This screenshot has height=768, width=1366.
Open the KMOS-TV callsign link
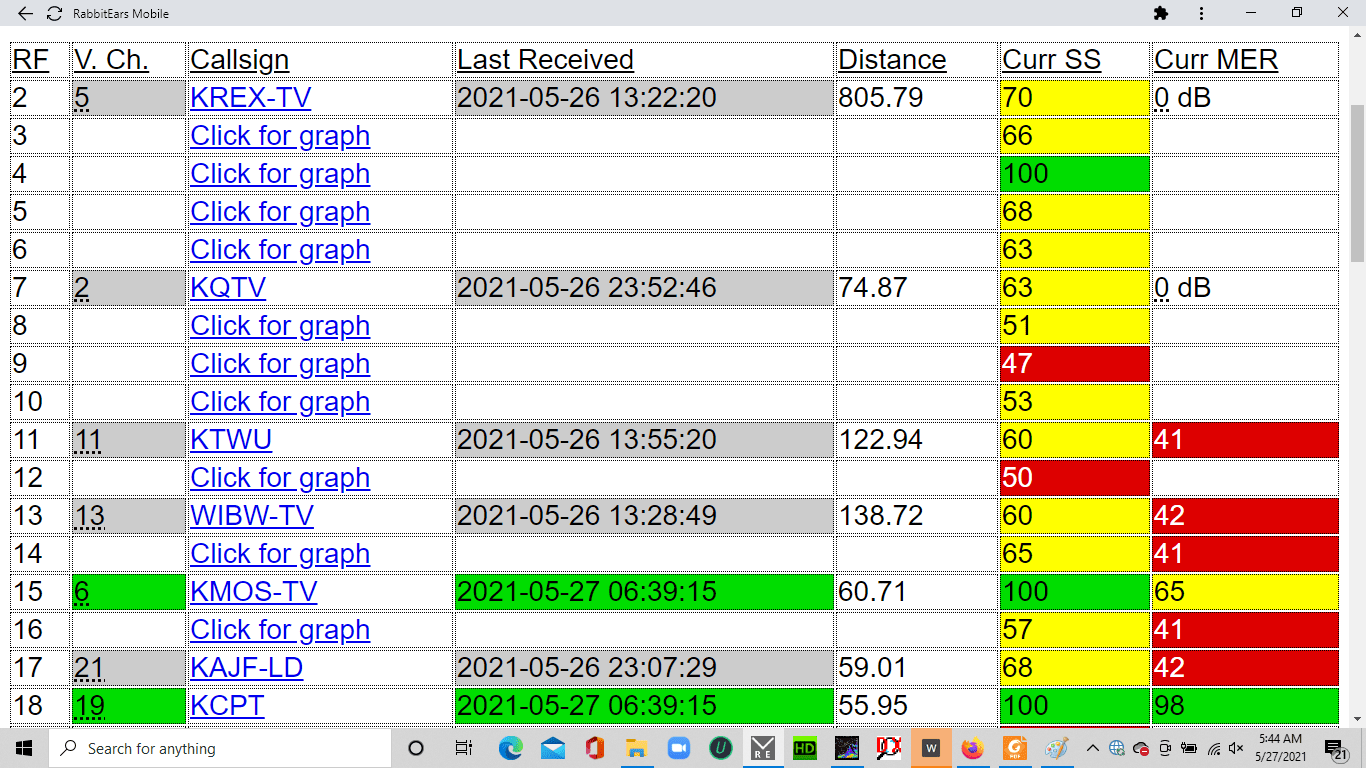pyautogui.click(x=254, y=591)
